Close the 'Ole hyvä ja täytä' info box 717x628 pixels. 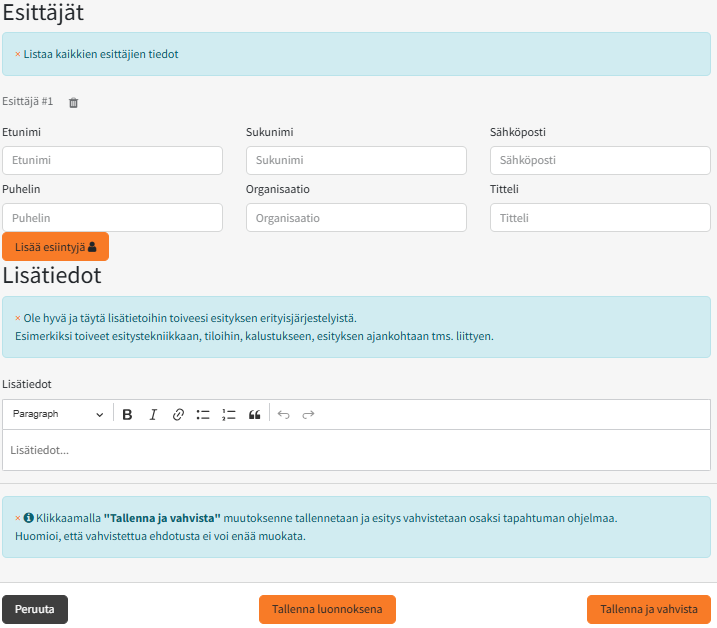(x=17, y=318)
